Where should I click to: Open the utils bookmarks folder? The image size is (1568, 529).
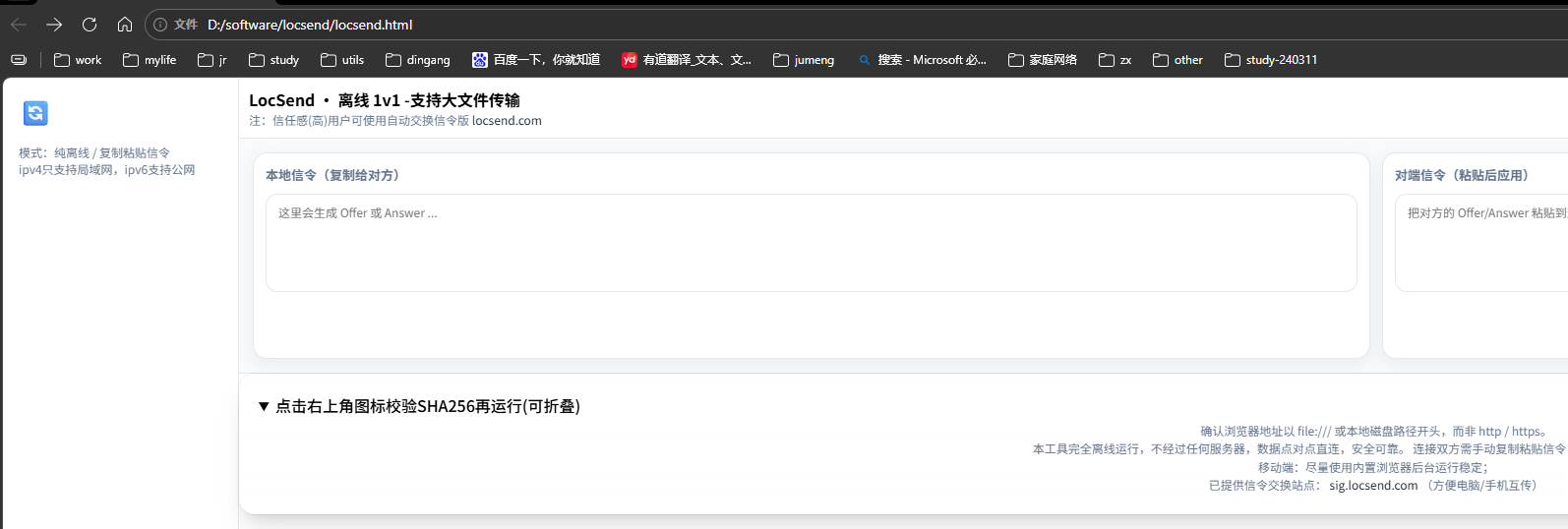coord(342,60)
